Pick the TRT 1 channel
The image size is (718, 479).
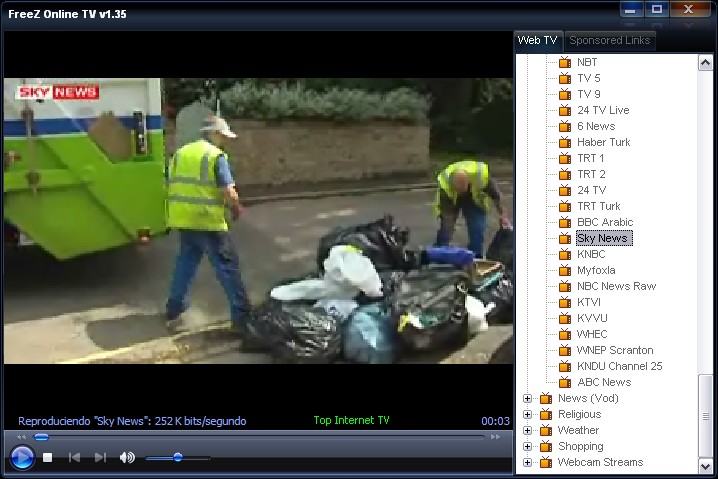[x=590, y=158]
